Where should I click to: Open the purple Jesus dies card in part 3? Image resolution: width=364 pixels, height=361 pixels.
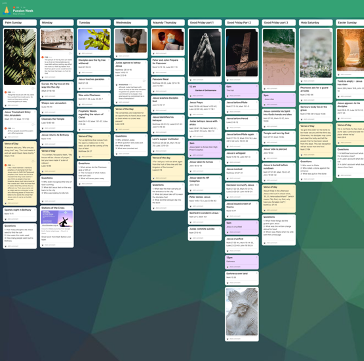click(x=279, y=100)
